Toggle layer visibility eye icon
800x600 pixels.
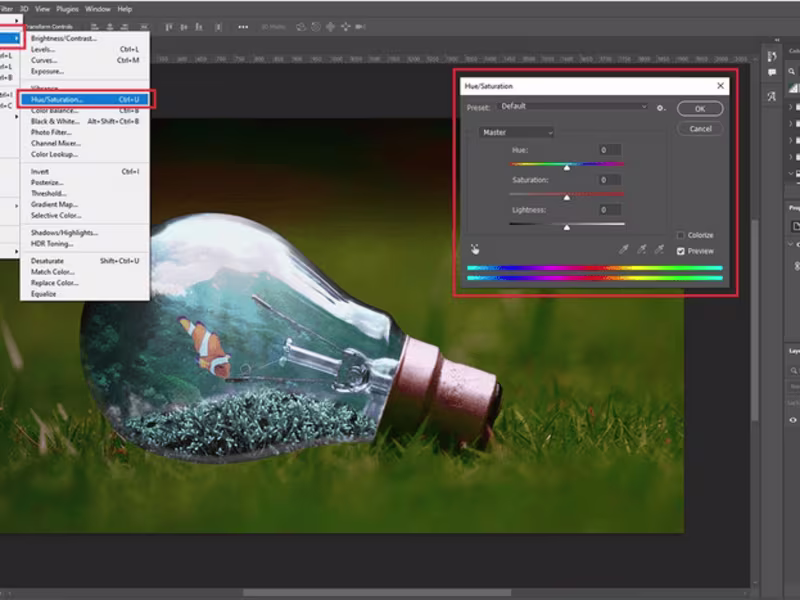pos(793,420)
